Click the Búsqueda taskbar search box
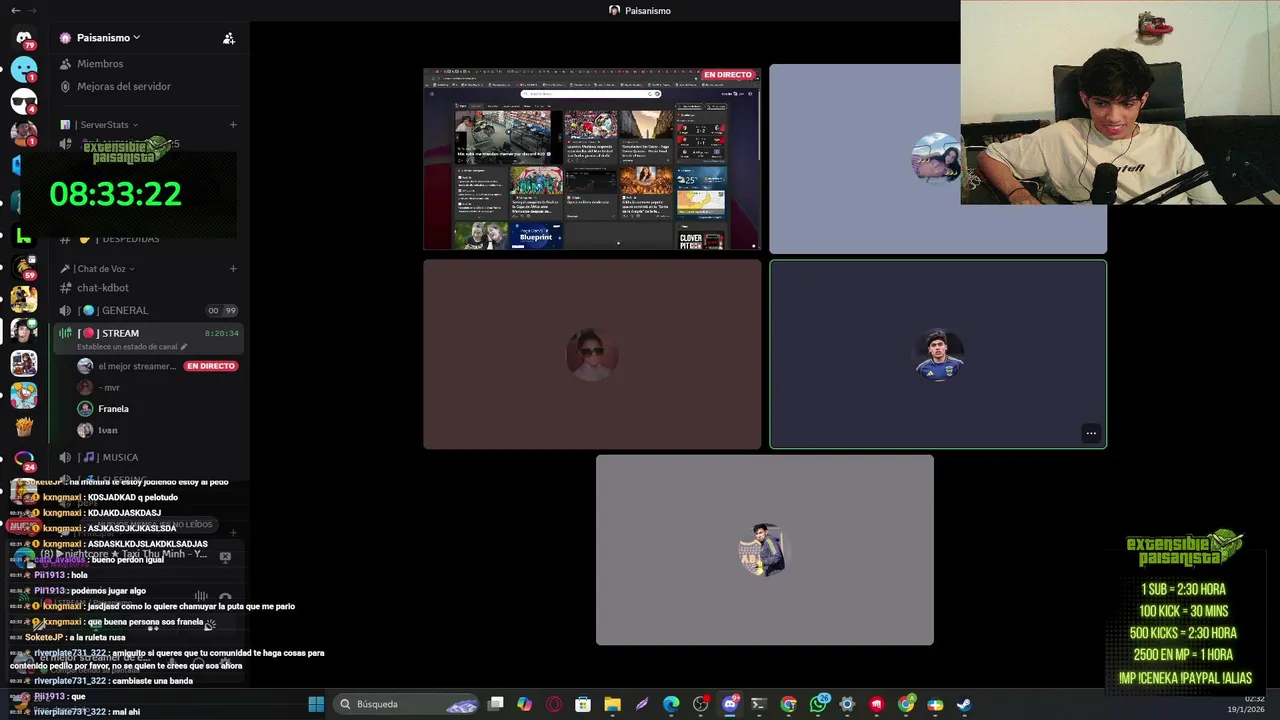This screenshot has width=1280, height=720. [x=406, y=704]
